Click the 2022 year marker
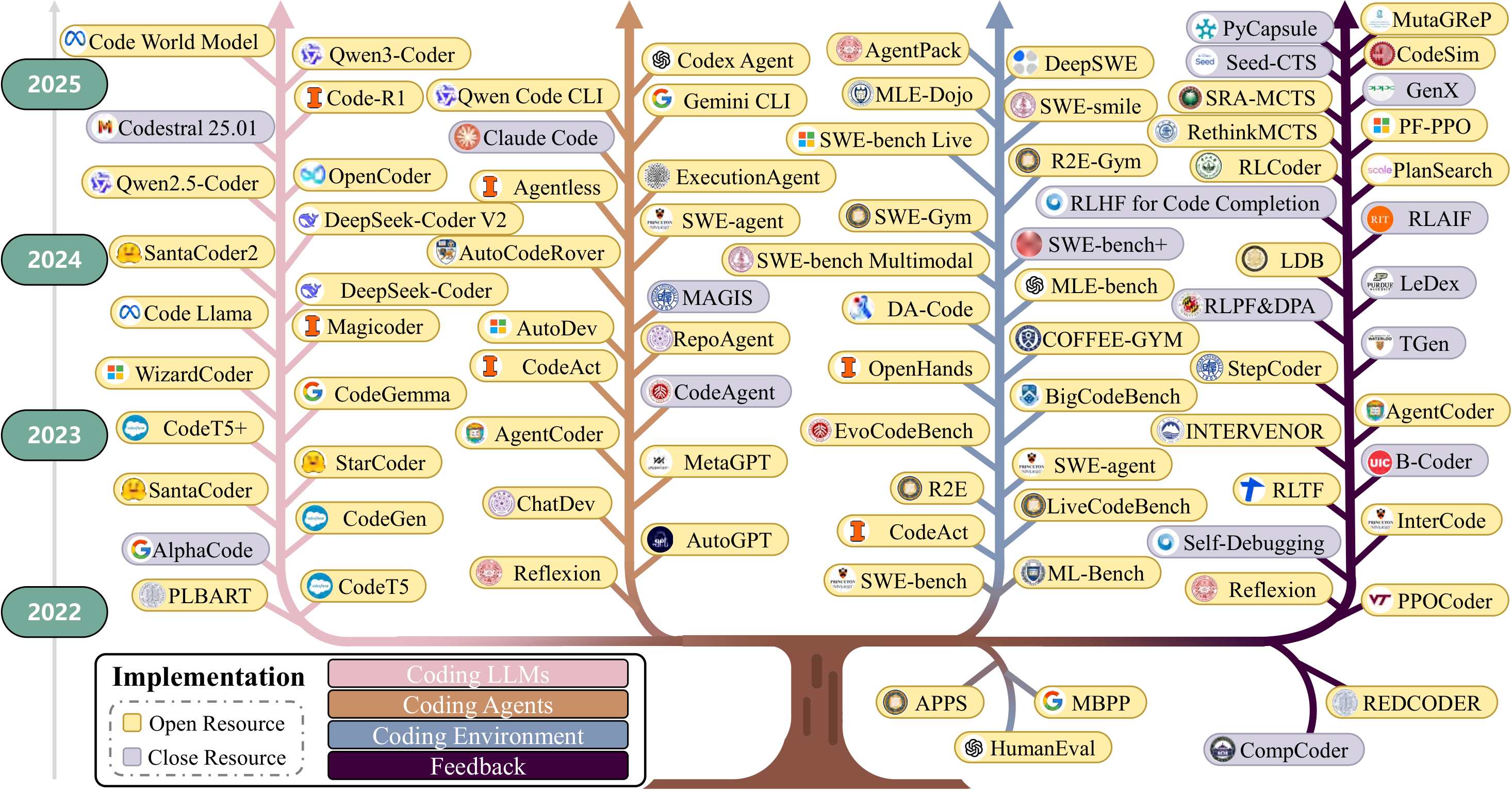The width and height of the screenshot is (1512, 791). coord(55,612)
